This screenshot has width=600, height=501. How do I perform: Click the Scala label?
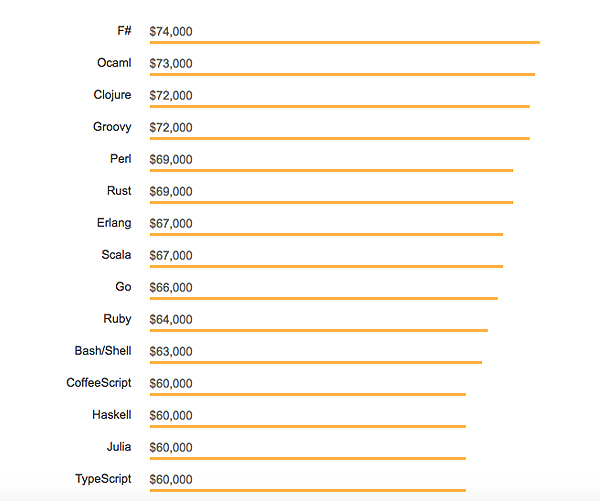pos(116,255)
